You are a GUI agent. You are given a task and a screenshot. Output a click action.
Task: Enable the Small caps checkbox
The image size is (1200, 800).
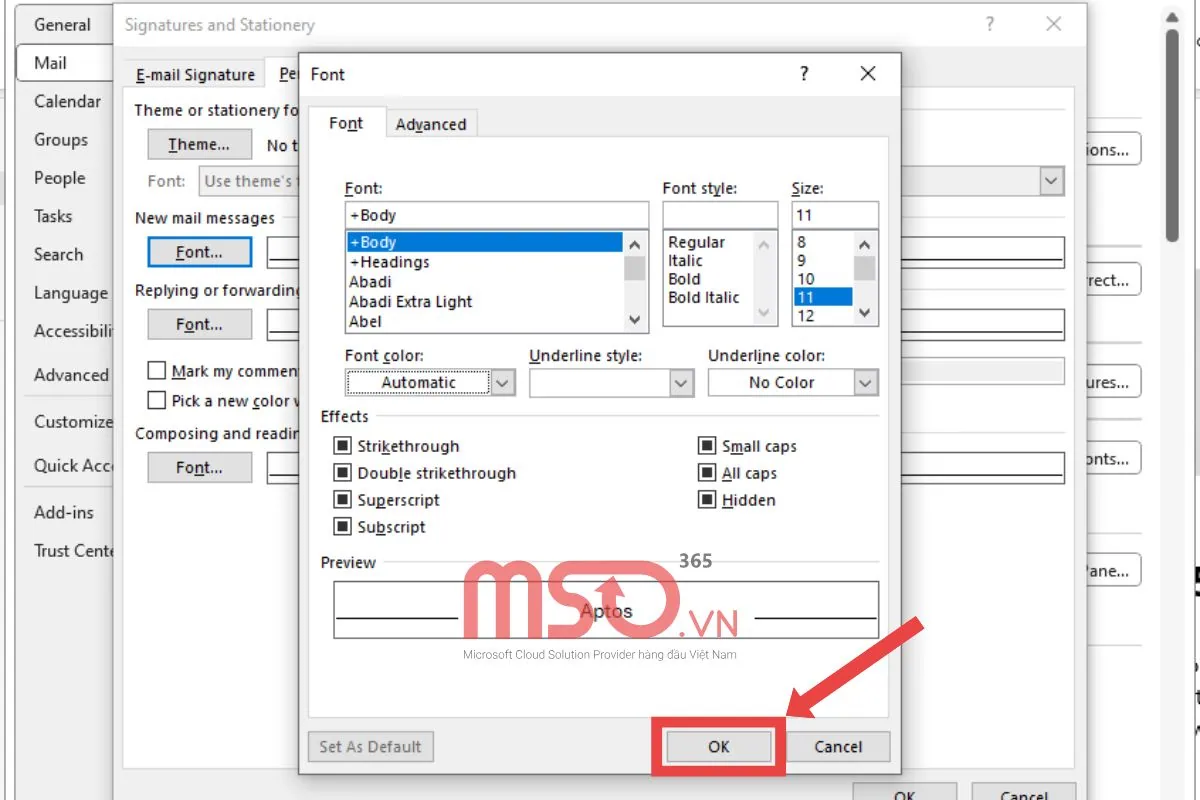(707, 446)
